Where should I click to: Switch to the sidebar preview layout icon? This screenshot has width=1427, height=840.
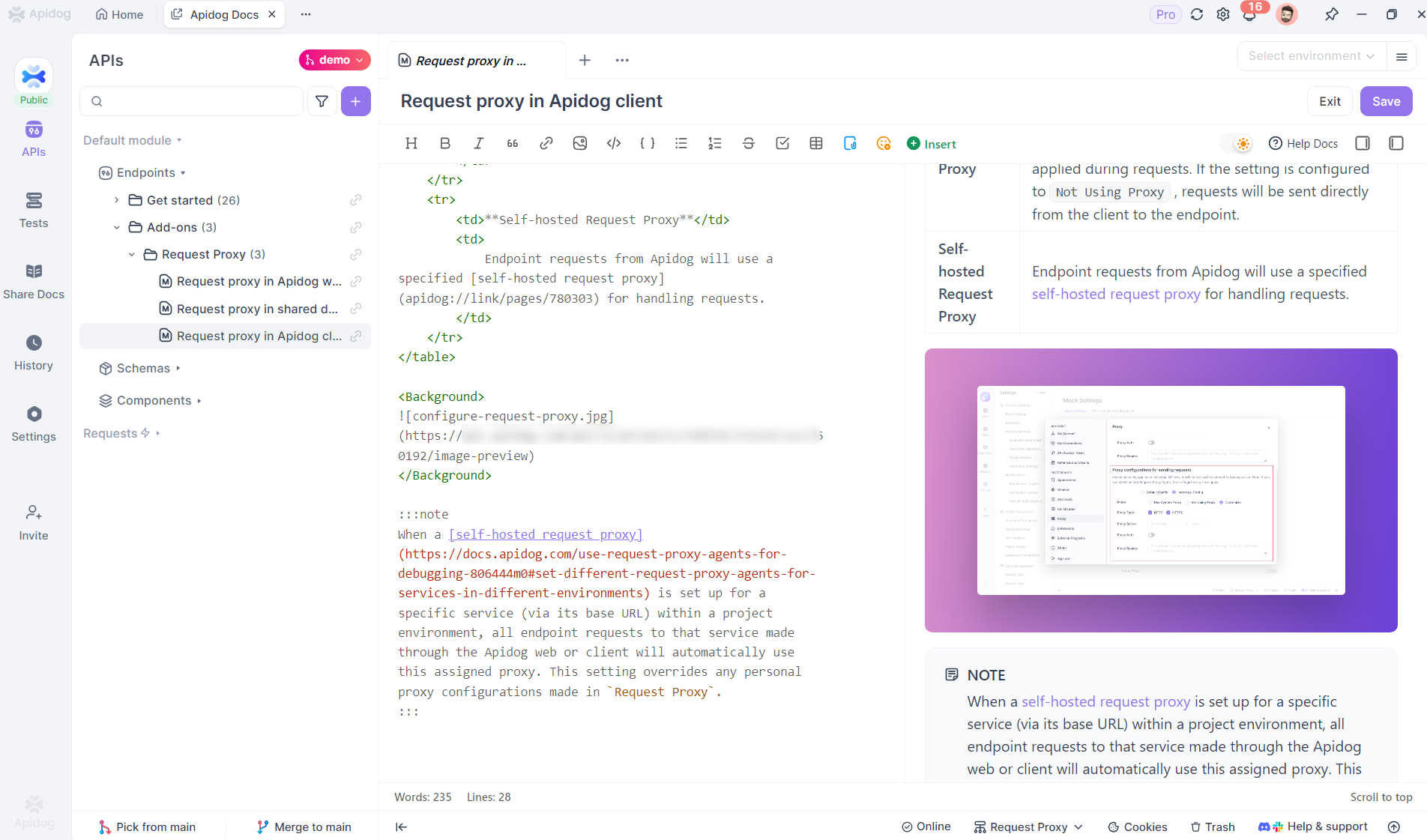click(x=1396, y=143)
